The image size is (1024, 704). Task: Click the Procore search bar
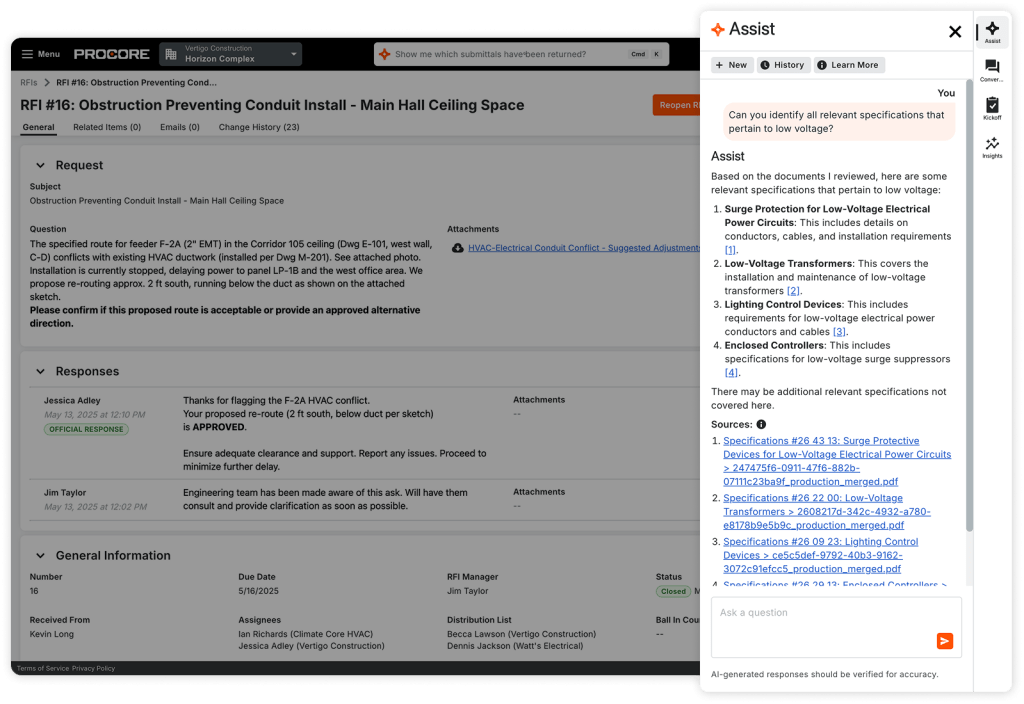(521, 54)
